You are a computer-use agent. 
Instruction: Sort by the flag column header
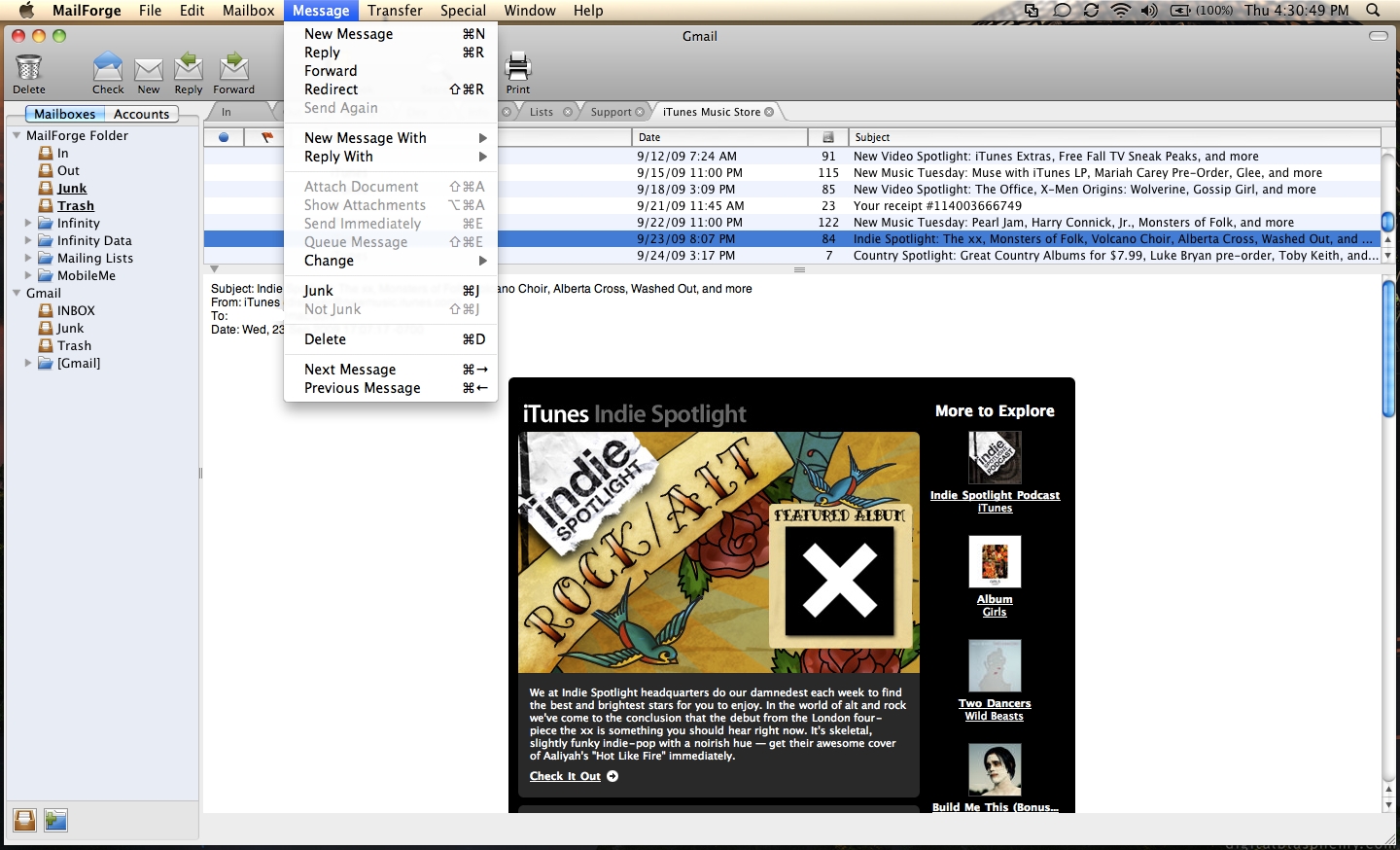(266, 137)
